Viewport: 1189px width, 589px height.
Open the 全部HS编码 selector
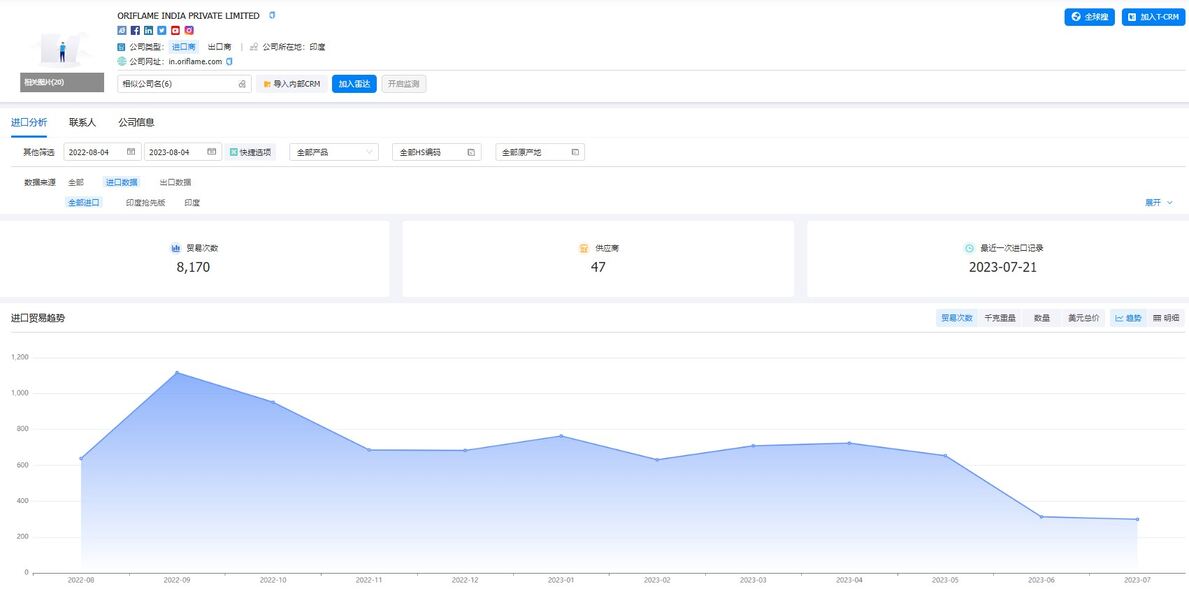[437, 152]
